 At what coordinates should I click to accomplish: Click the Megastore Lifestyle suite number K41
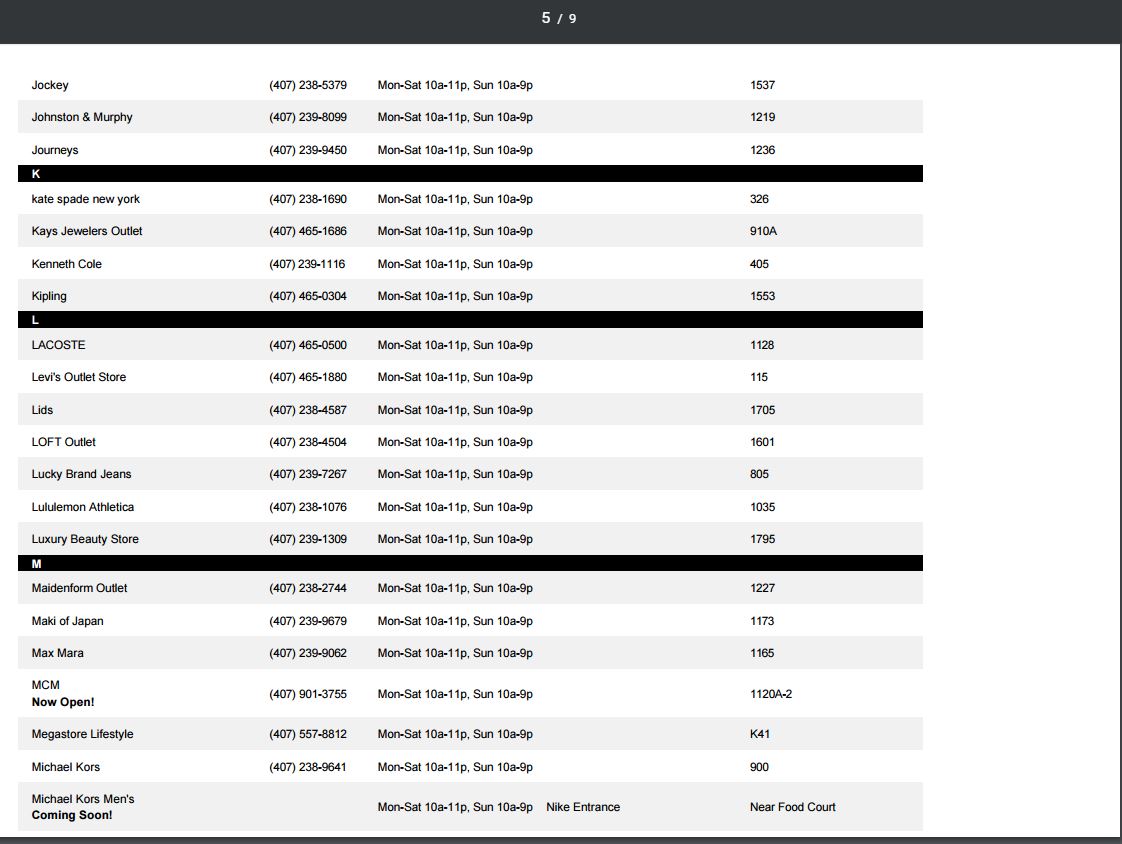coord(760,734)
